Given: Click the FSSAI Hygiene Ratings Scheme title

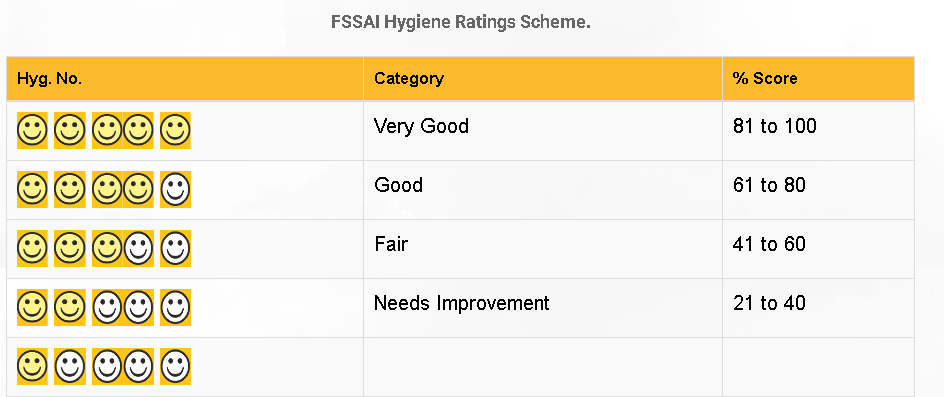Looking at the screenshot, I should (x=461, y=23).
